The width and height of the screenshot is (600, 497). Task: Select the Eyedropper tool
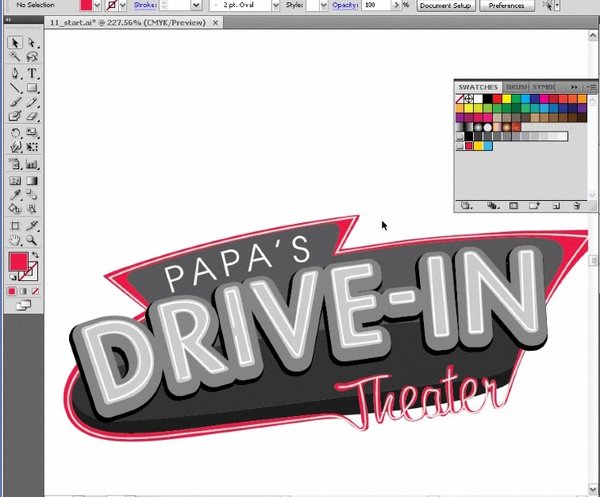point(15,195)
